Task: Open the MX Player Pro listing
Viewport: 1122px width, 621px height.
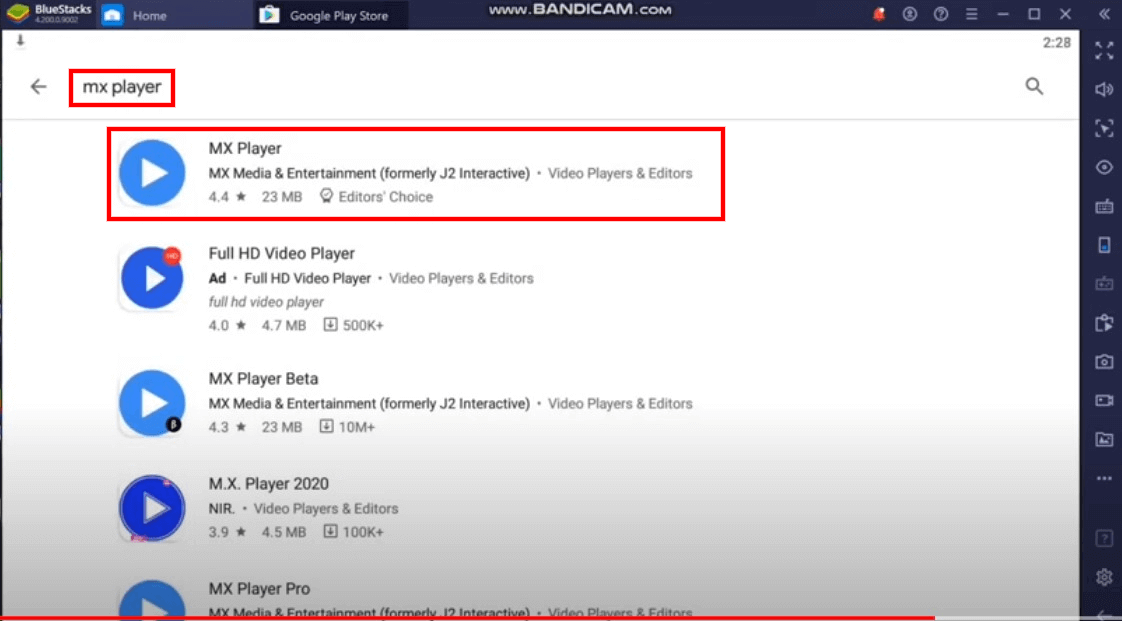Action: tap(416, 600)
